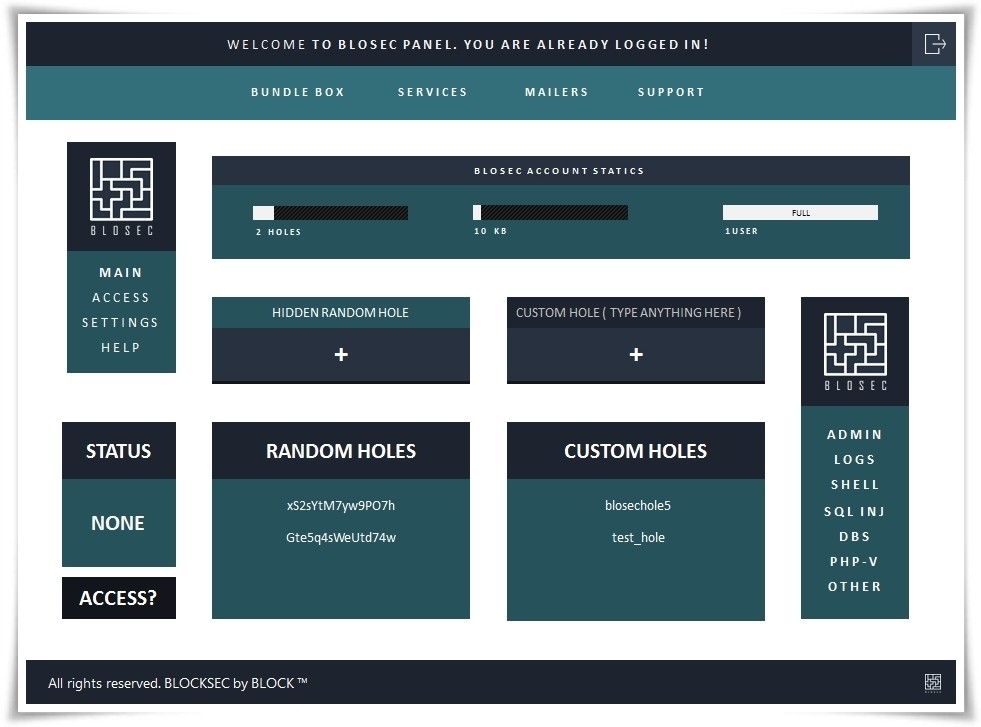Open the Services menu

tap(432, 92)
